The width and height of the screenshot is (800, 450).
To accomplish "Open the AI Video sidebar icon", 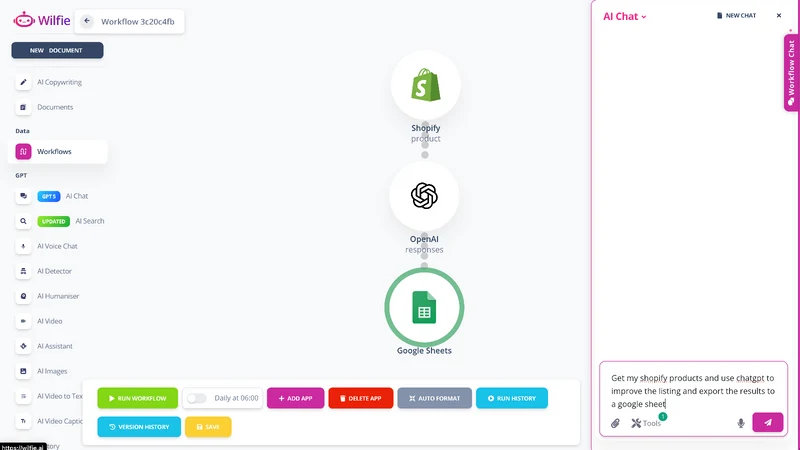I will point(23,321).
